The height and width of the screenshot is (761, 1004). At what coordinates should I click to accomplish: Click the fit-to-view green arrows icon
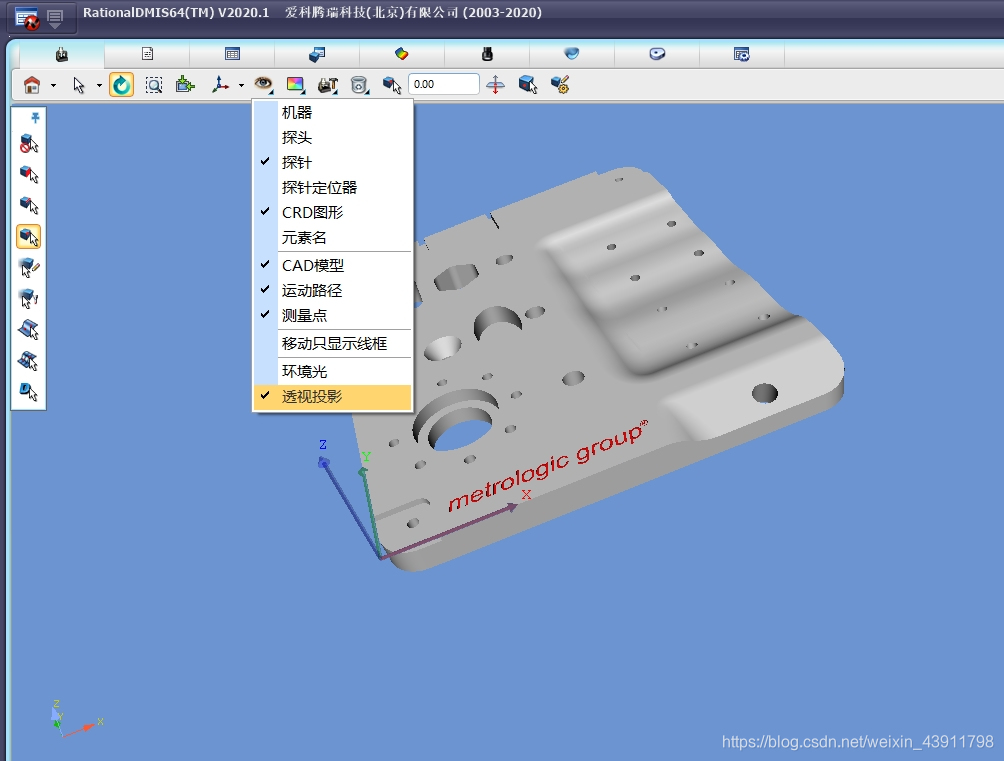click(x=185, y=85)
